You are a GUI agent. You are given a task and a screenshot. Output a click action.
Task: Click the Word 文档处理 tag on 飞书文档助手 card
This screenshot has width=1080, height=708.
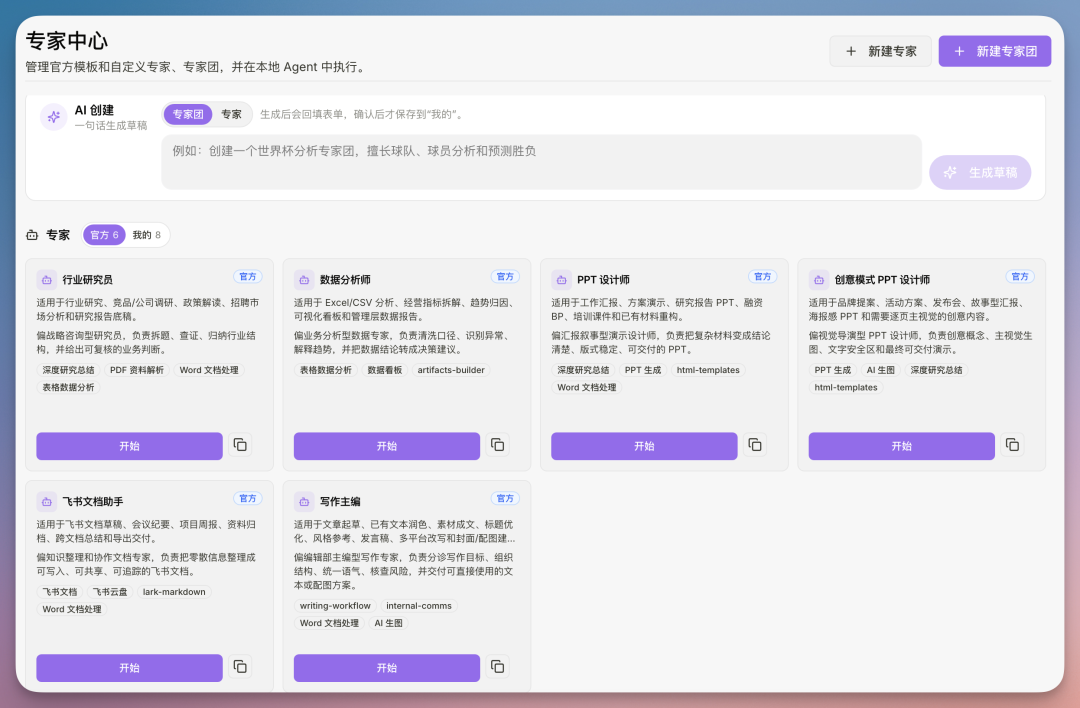[x=72, y=610]
